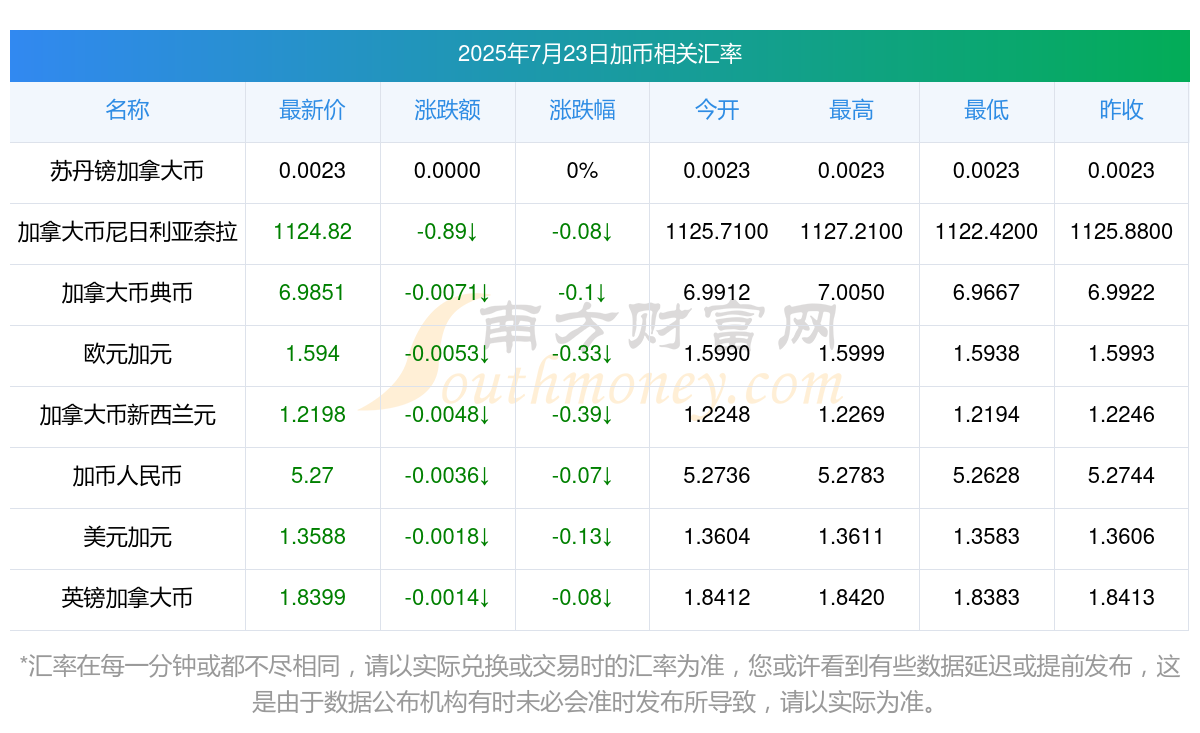Click latest price 1.2198

(x=312, y=415)
